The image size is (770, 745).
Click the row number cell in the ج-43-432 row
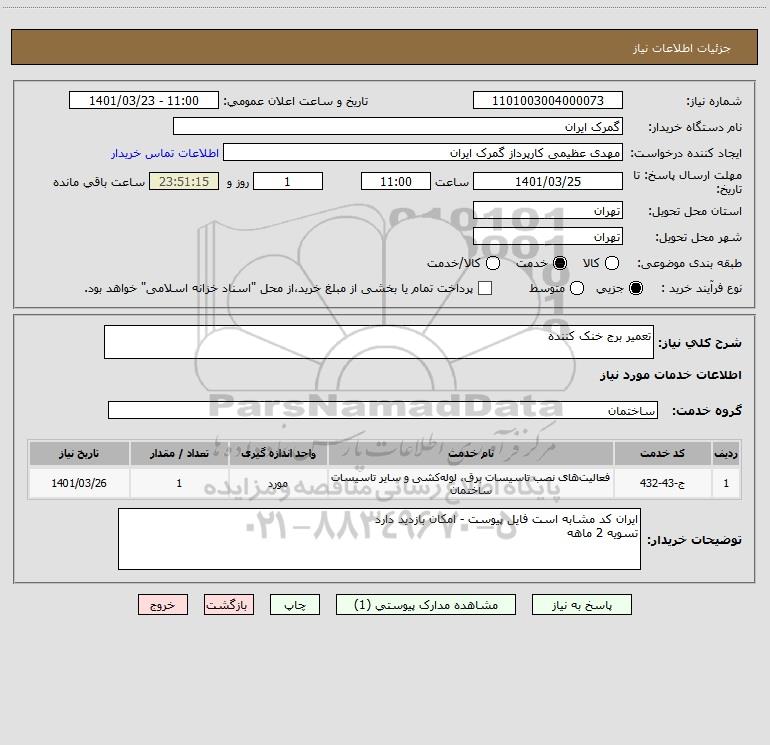(726, 483)
